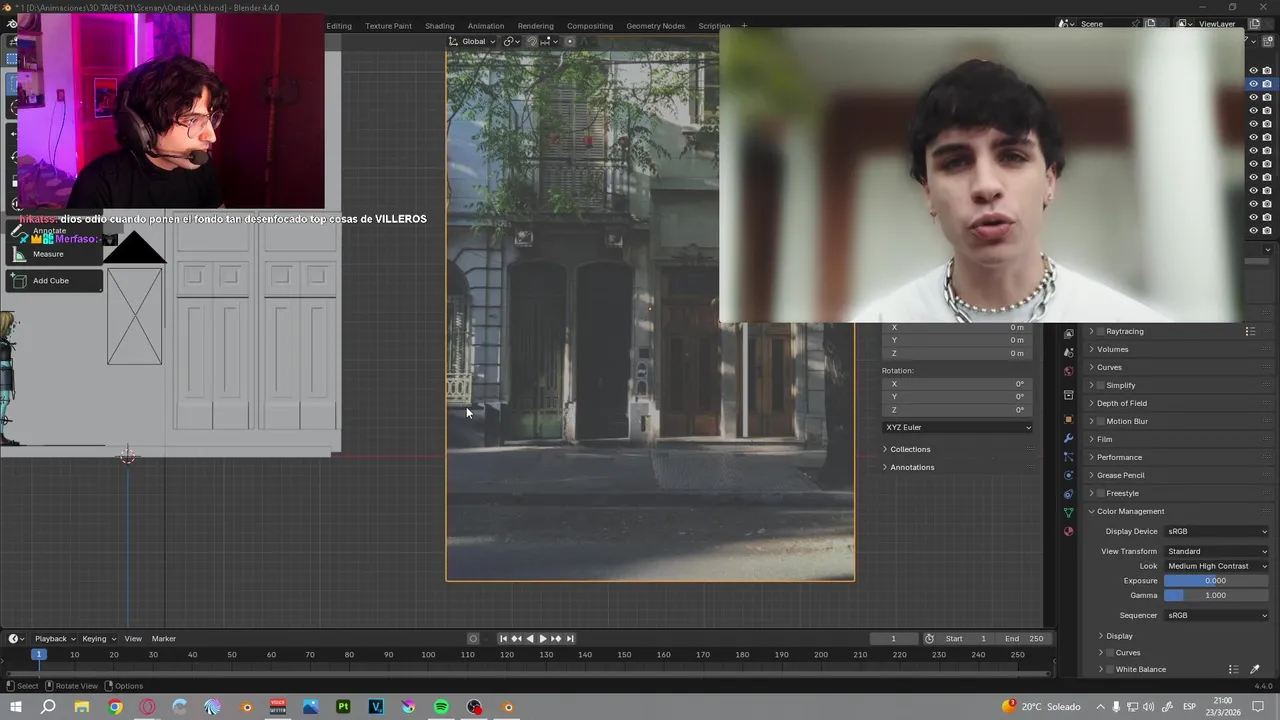Enable the Freestyle checkbox
This screenshot has height=720, width=1280.
(1101, 493)
